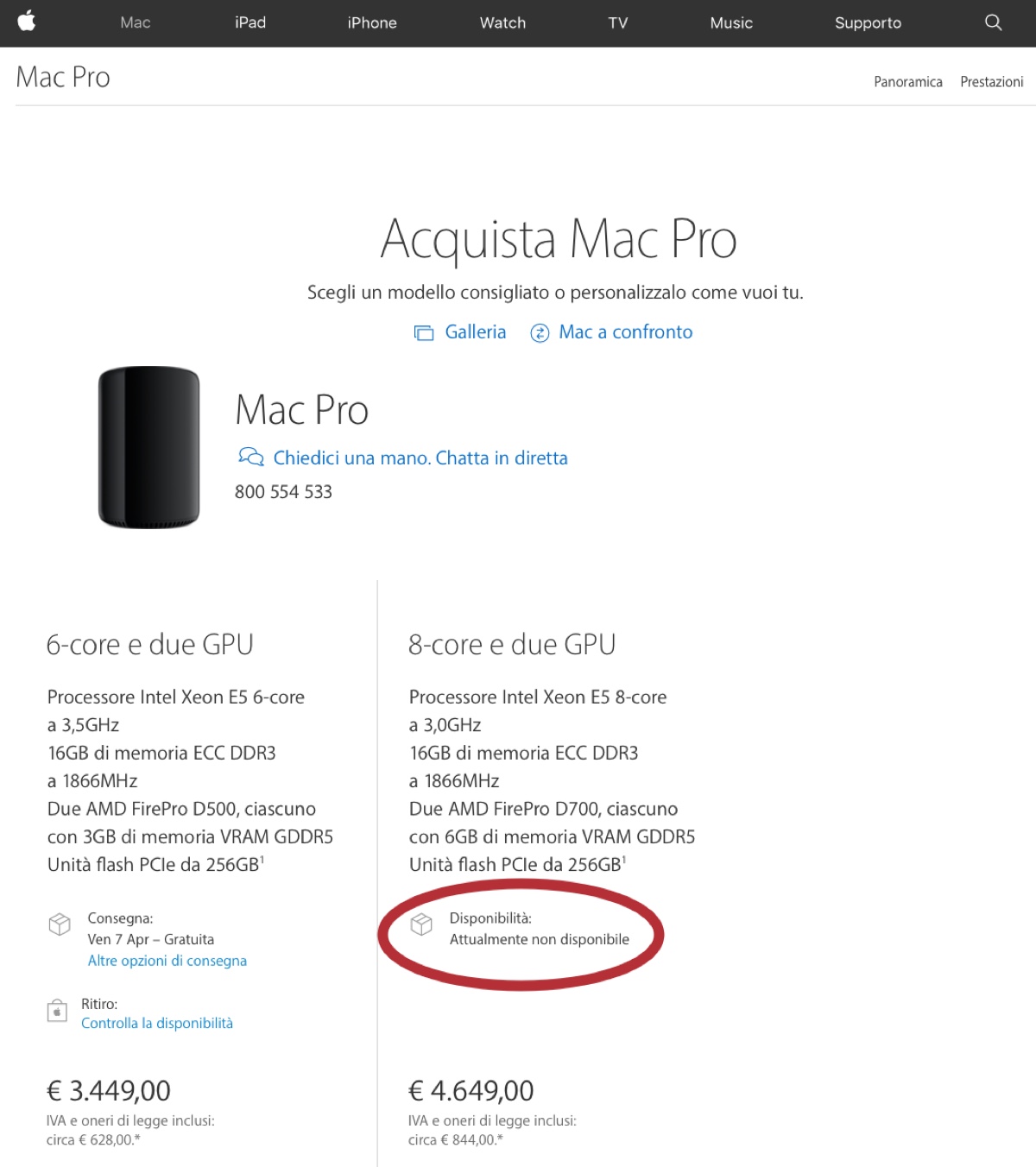Open the iPhone menu item
This screenshot has width=1036, height=1167.
point(371,23)
